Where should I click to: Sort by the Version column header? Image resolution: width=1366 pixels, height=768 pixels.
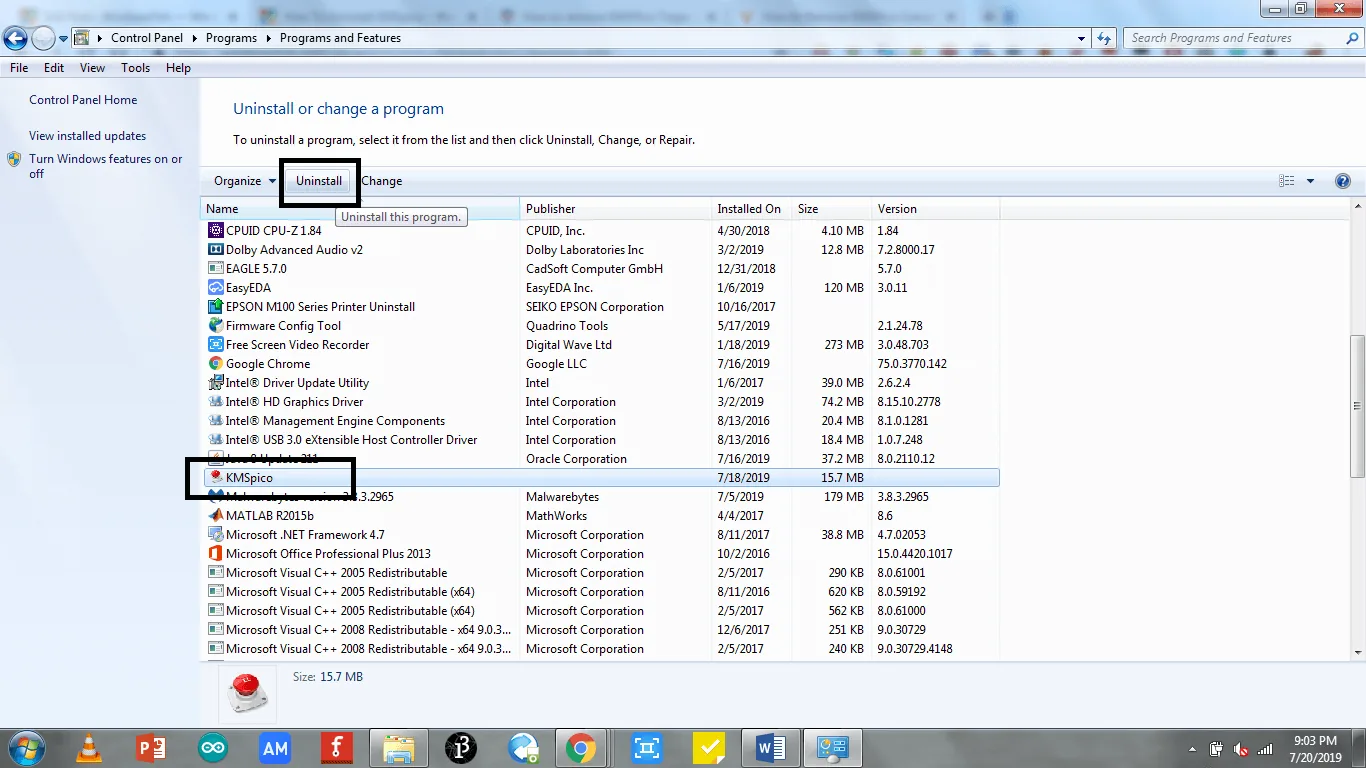(x=935, y=209)
